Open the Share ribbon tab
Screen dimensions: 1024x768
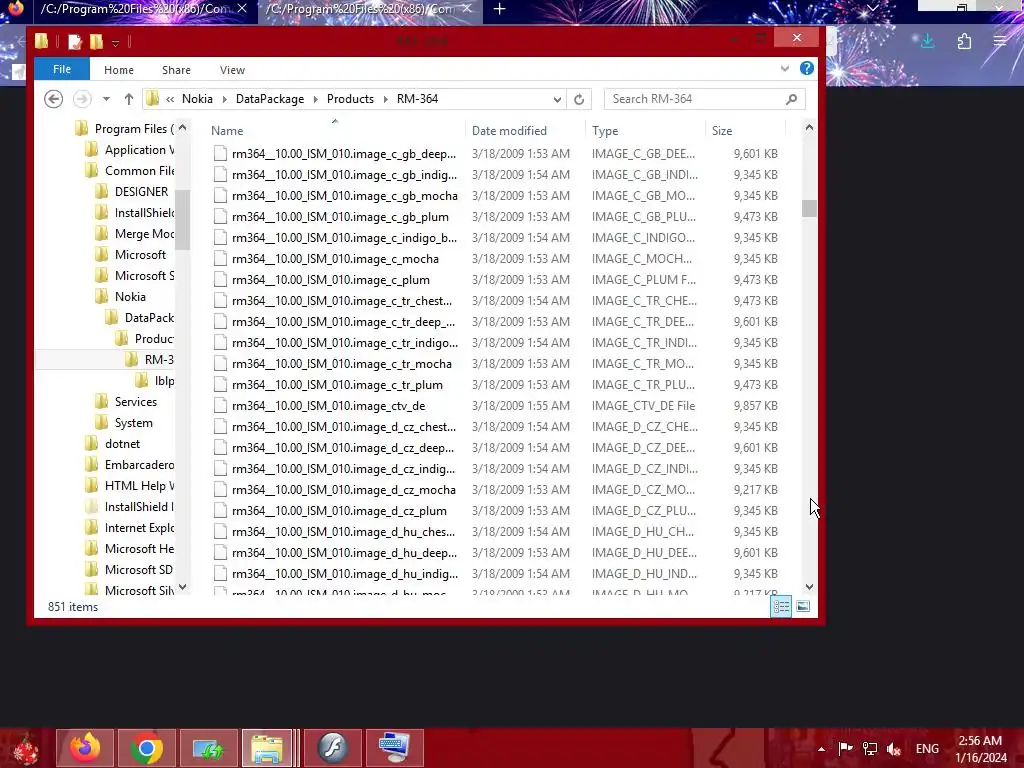tap(176, 70)
